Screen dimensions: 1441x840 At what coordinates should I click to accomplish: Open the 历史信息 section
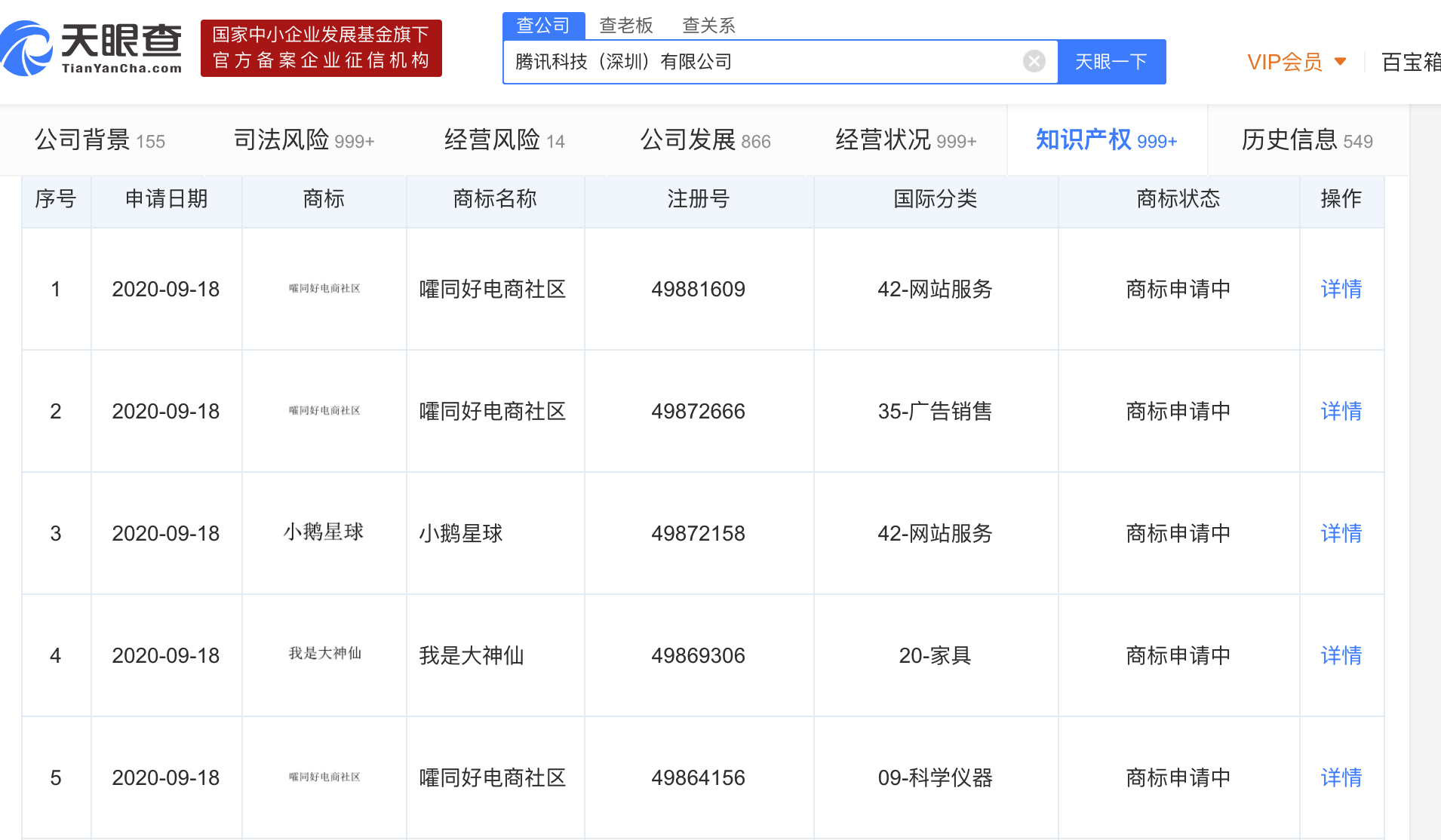tap(1307, 140)
